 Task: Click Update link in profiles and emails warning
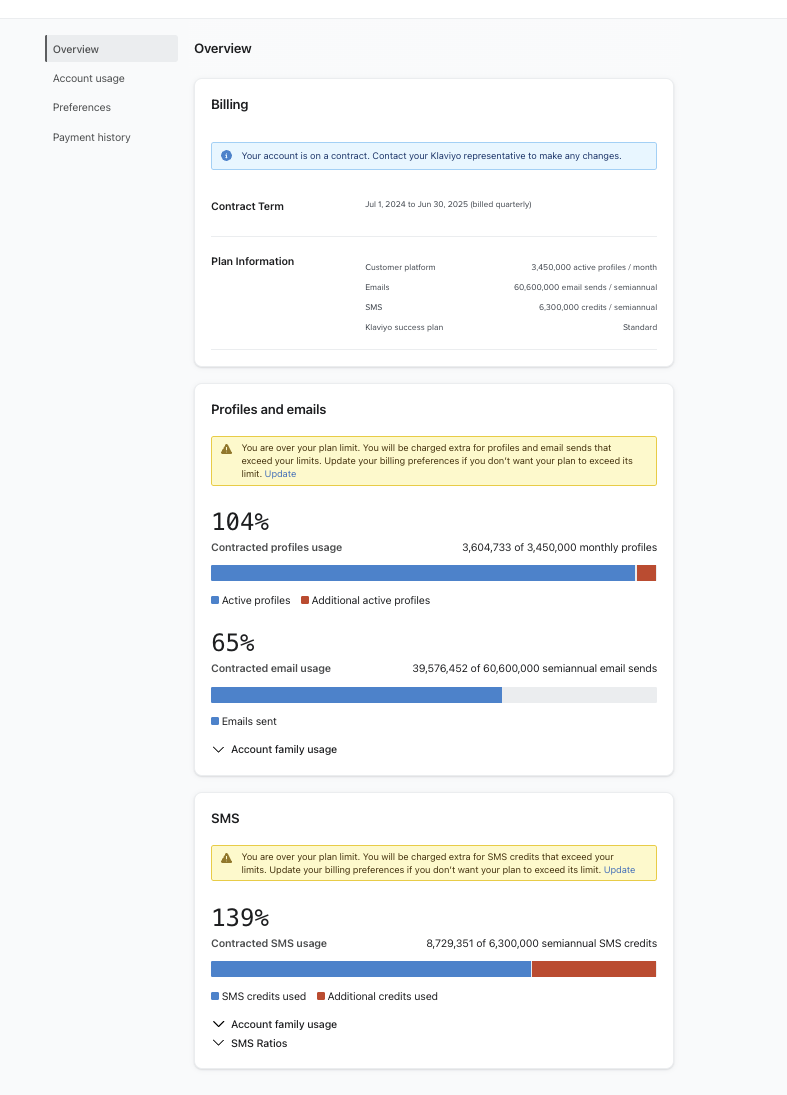[280, 474]
